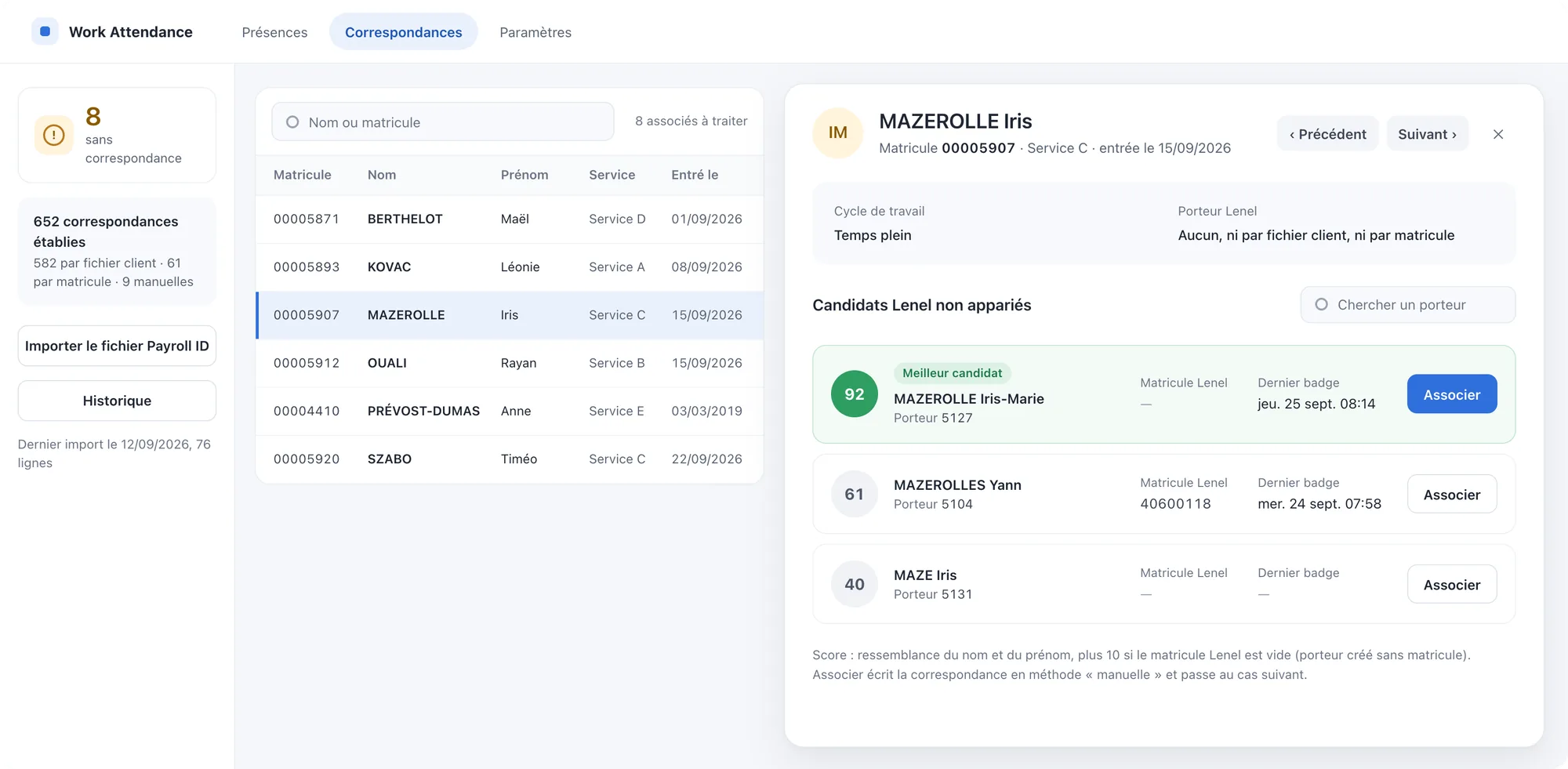Click the 652 correspondances établies summary
Viewport: 1568px width, 769px height.
coord(117,251)
